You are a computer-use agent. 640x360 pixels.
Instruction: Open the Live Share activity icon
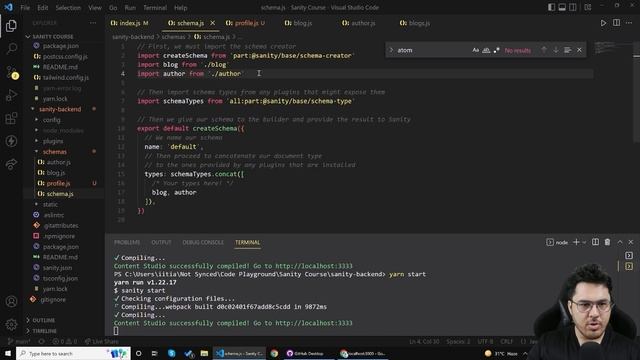[11, 164]
